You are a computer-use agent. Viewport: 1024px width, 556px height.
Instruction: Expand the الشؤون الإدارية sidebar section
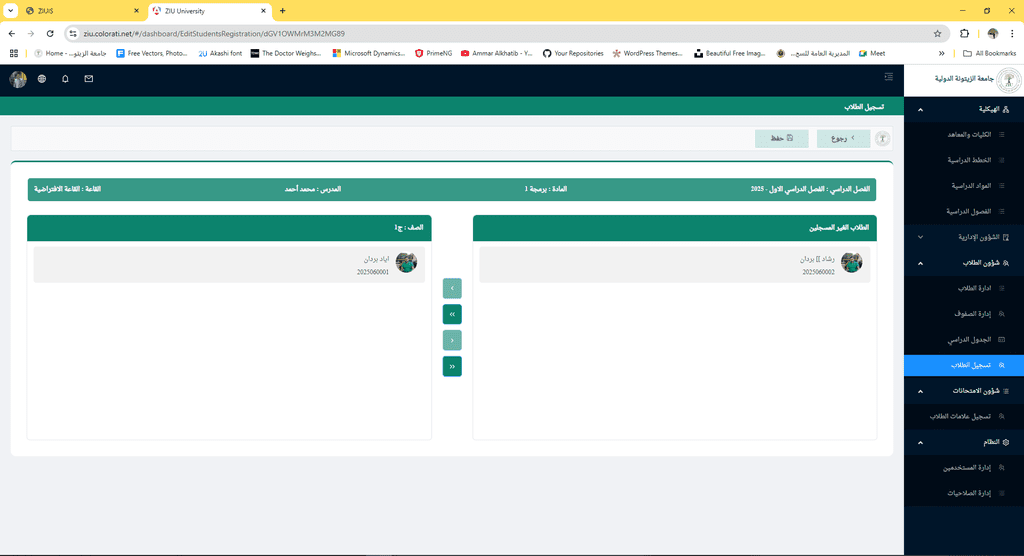coord(964,237)
